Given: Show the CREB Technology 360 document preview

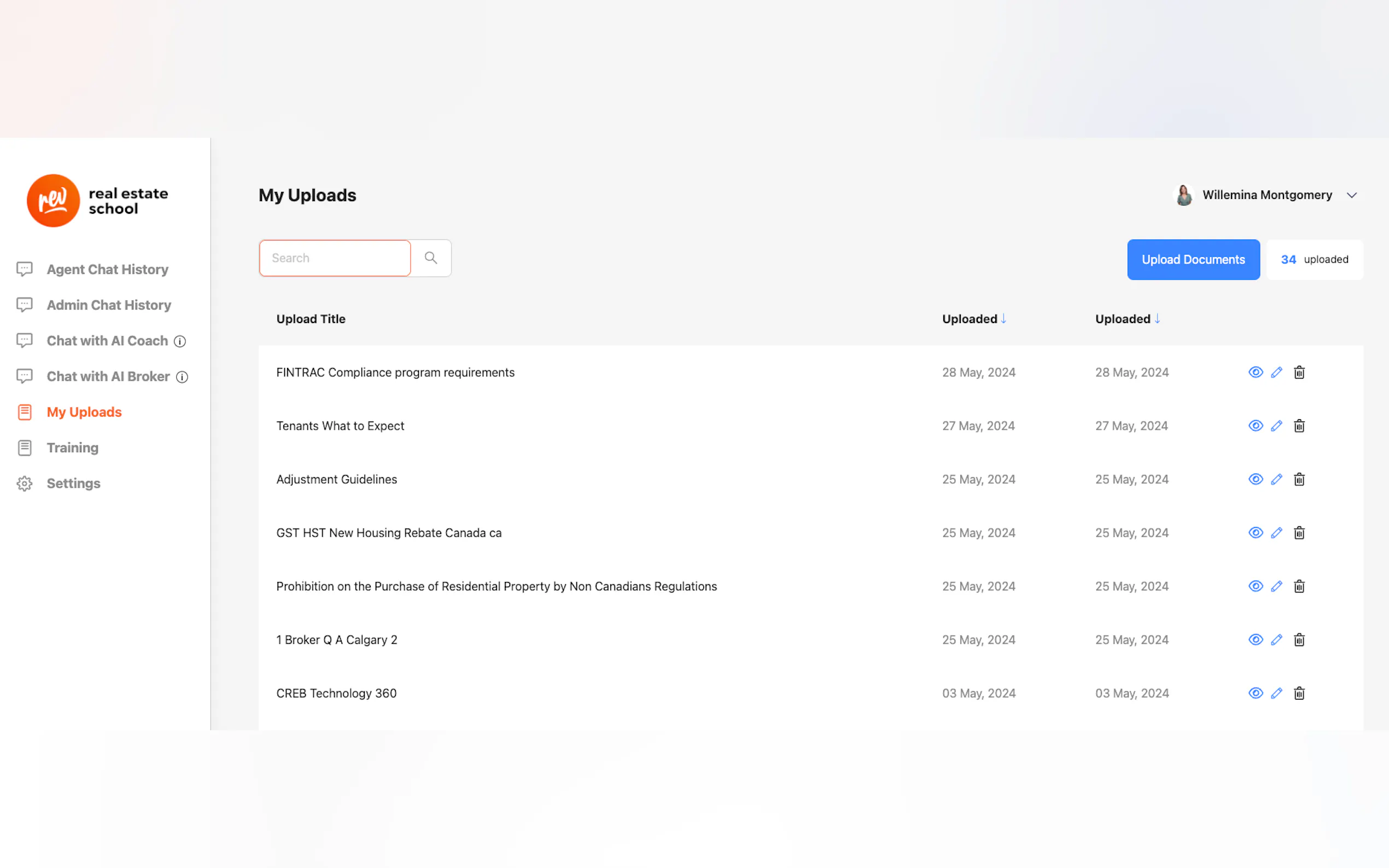Looking at the screenshot, I should [x=1255, y=694].
